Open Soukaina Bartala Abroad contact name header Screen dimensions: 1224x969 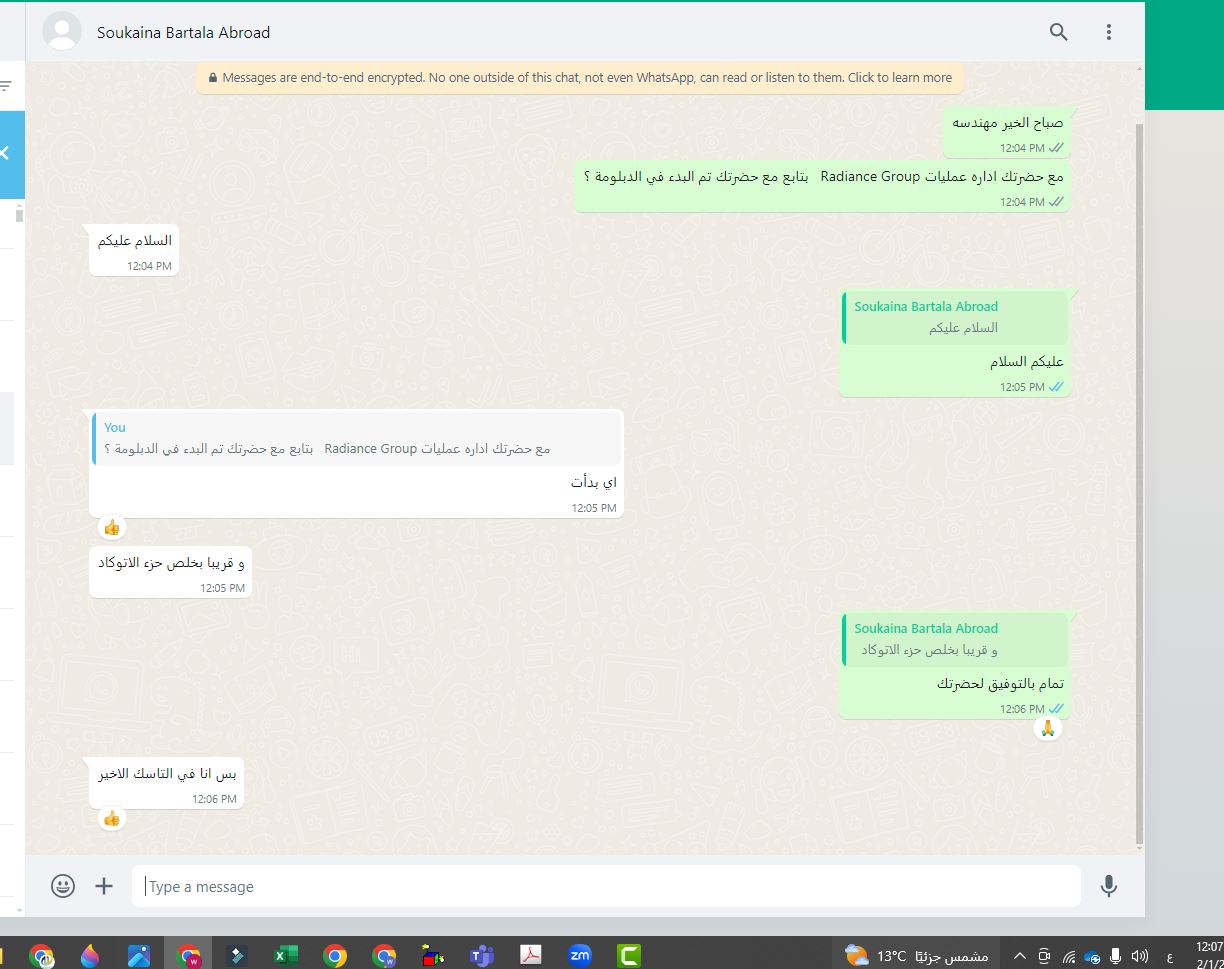click(183, 32)
